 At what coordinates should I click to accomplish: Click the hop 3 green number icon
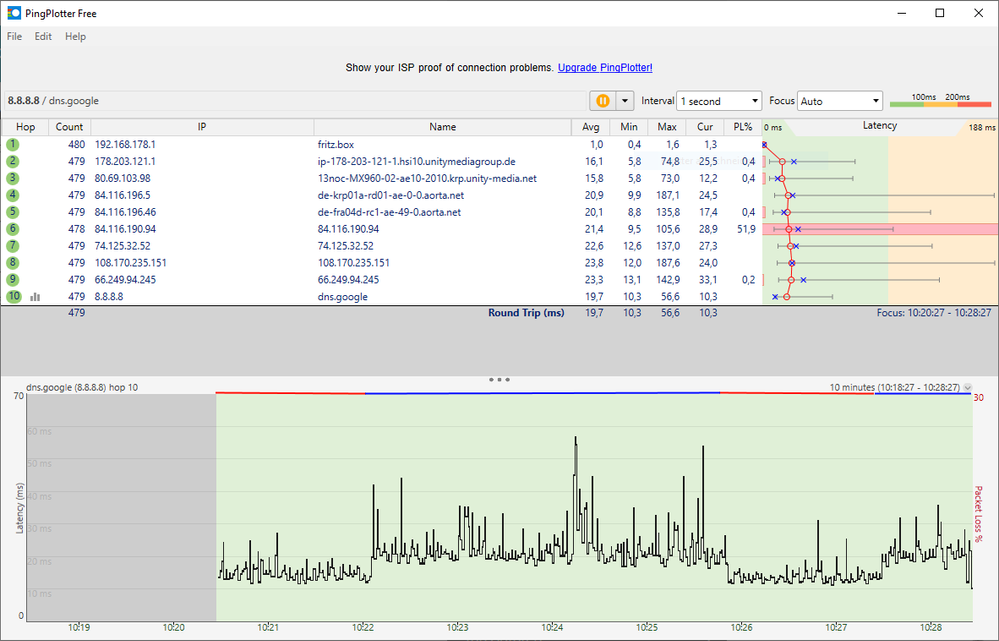[13, 178]
